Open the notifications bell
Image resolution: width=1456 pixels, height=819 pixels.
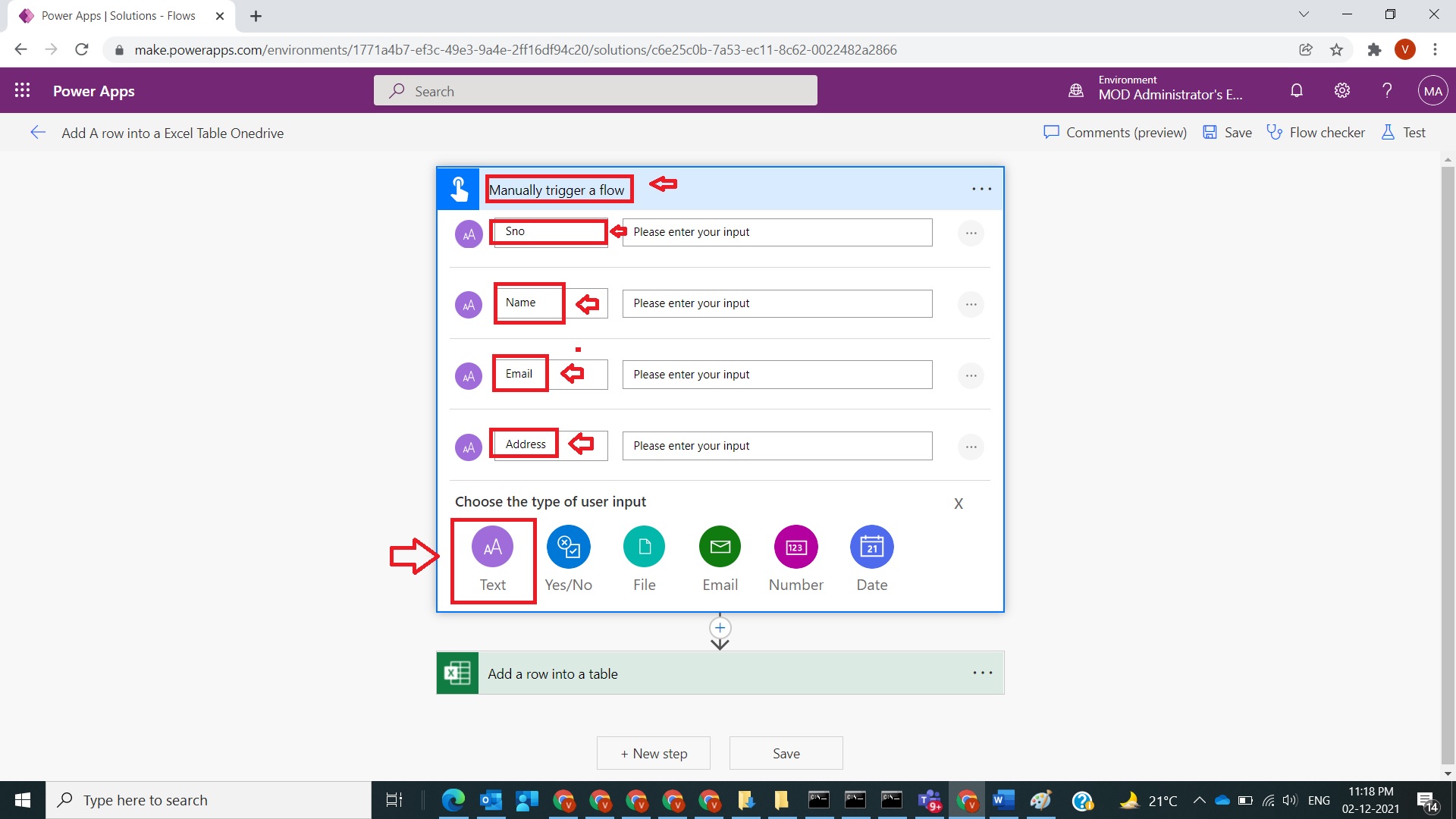[x=1297, y=91]
